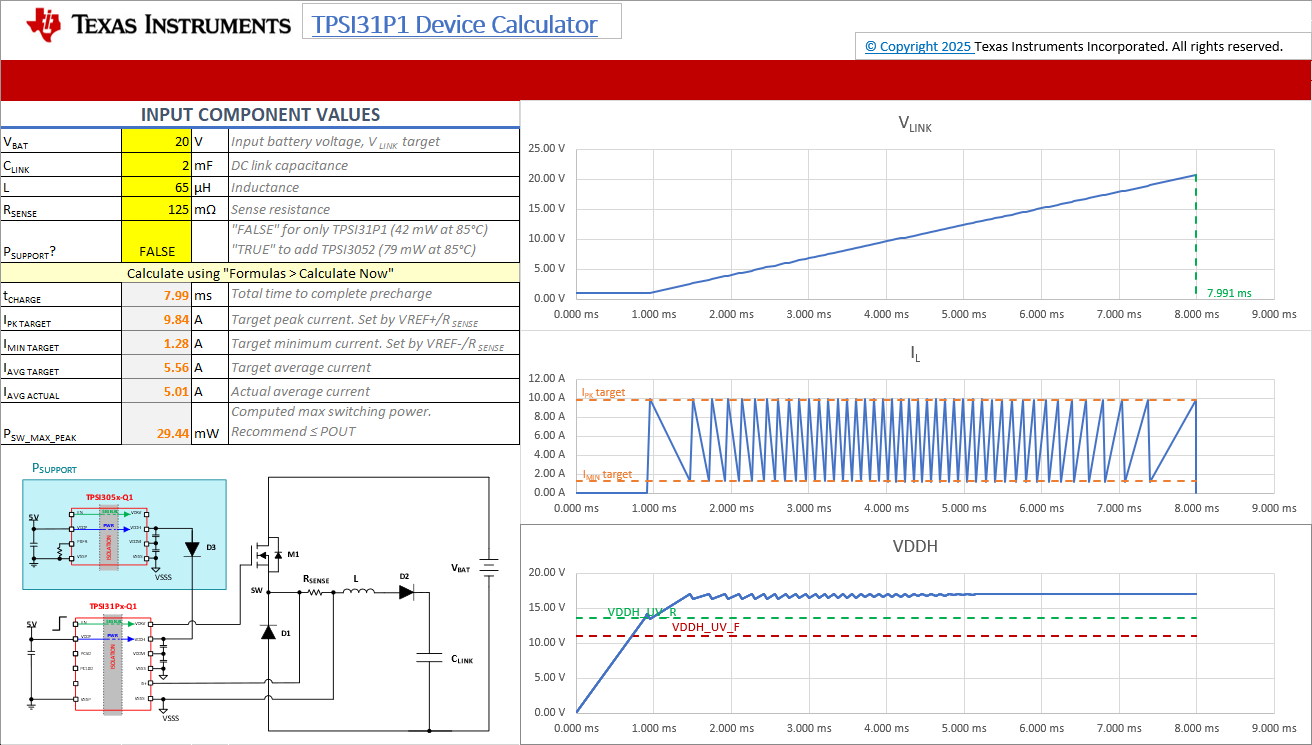Image resolution: width=1312 pixels, height=745 pixels.
Task: Click the inductor L symbol
Action: [x=357, y=592]
